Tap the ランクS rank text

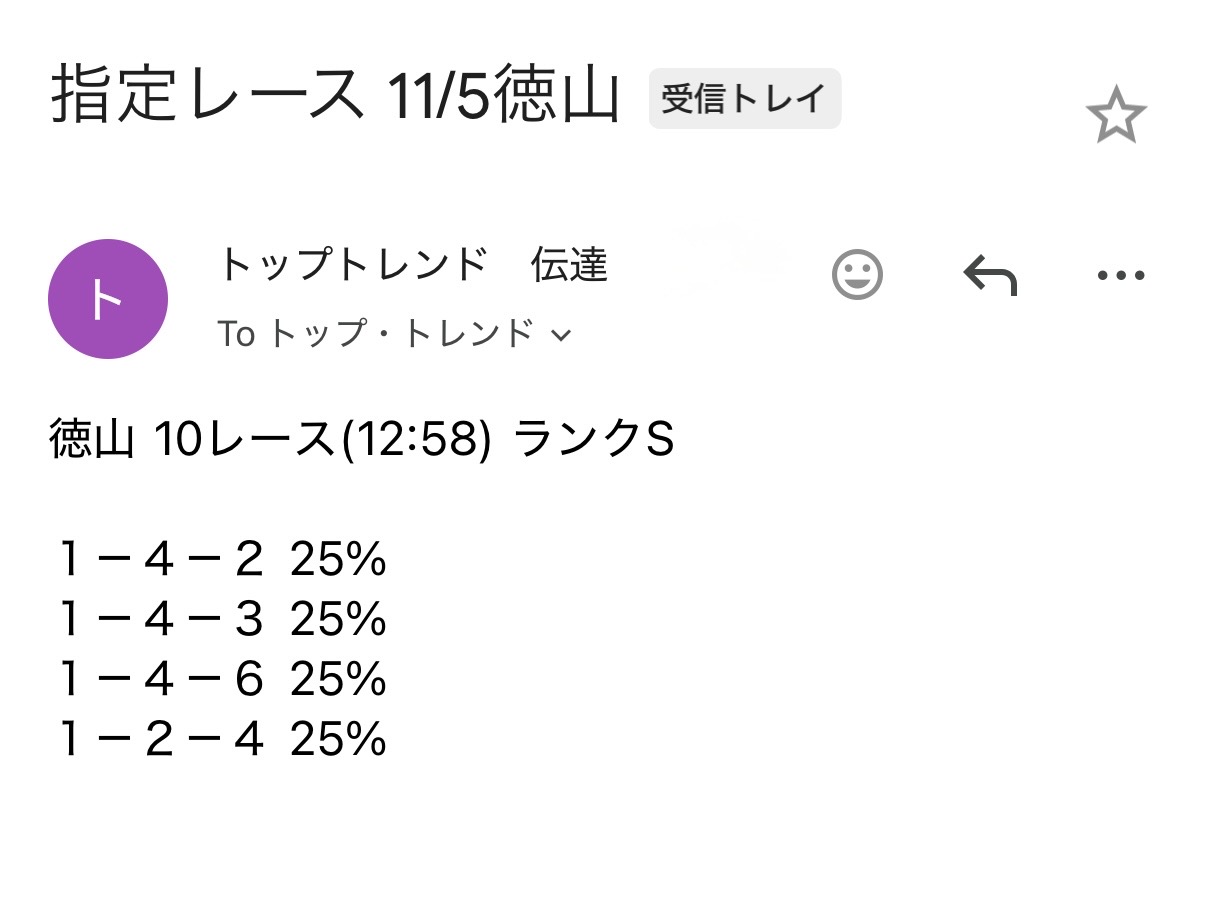[594, 441]
